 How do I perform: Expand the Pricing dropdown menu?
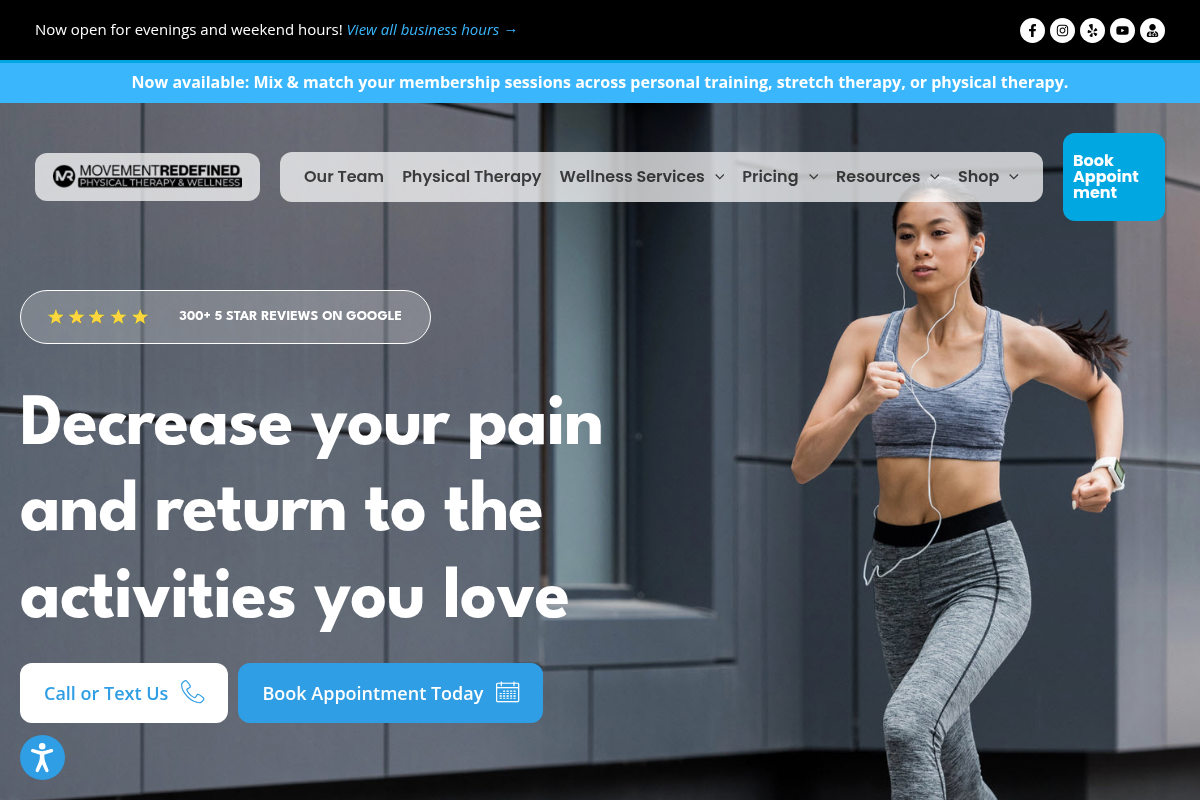(x=780, y=176)
